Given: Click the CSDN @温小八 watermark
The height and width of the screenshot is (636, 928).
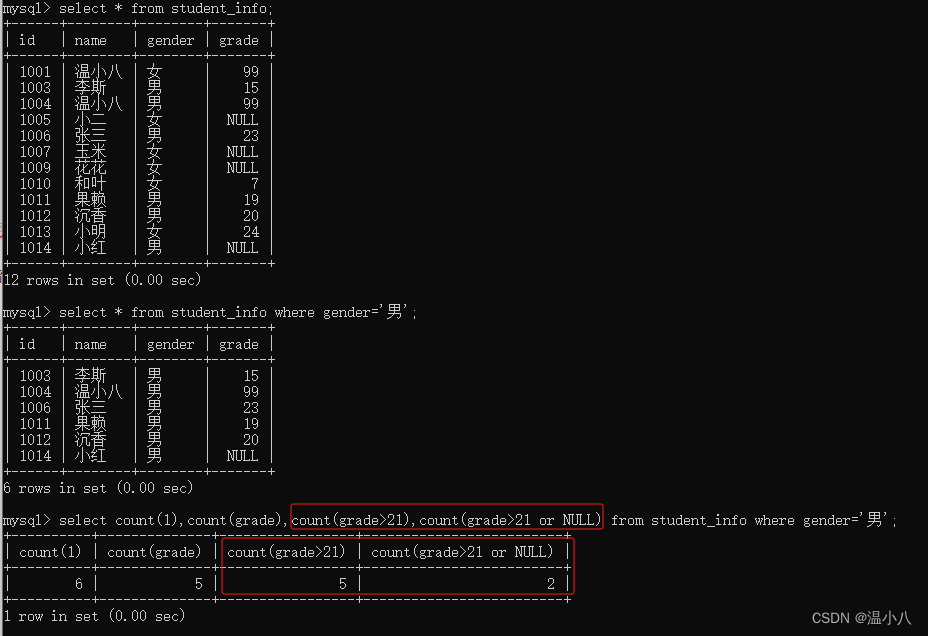Looking at the screenshot, I should pos(861,618).
